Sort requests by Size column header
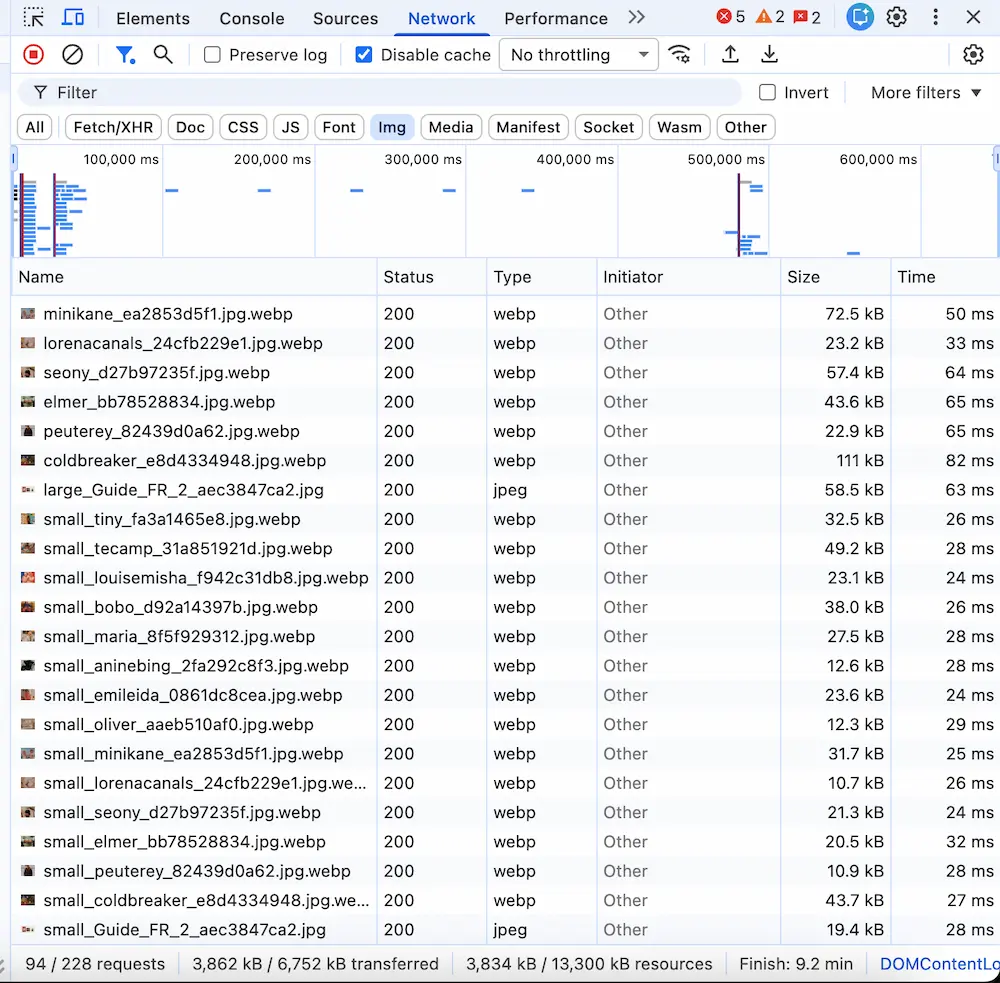The width and height of the screenshot is (1000, 983). (803, 277)
